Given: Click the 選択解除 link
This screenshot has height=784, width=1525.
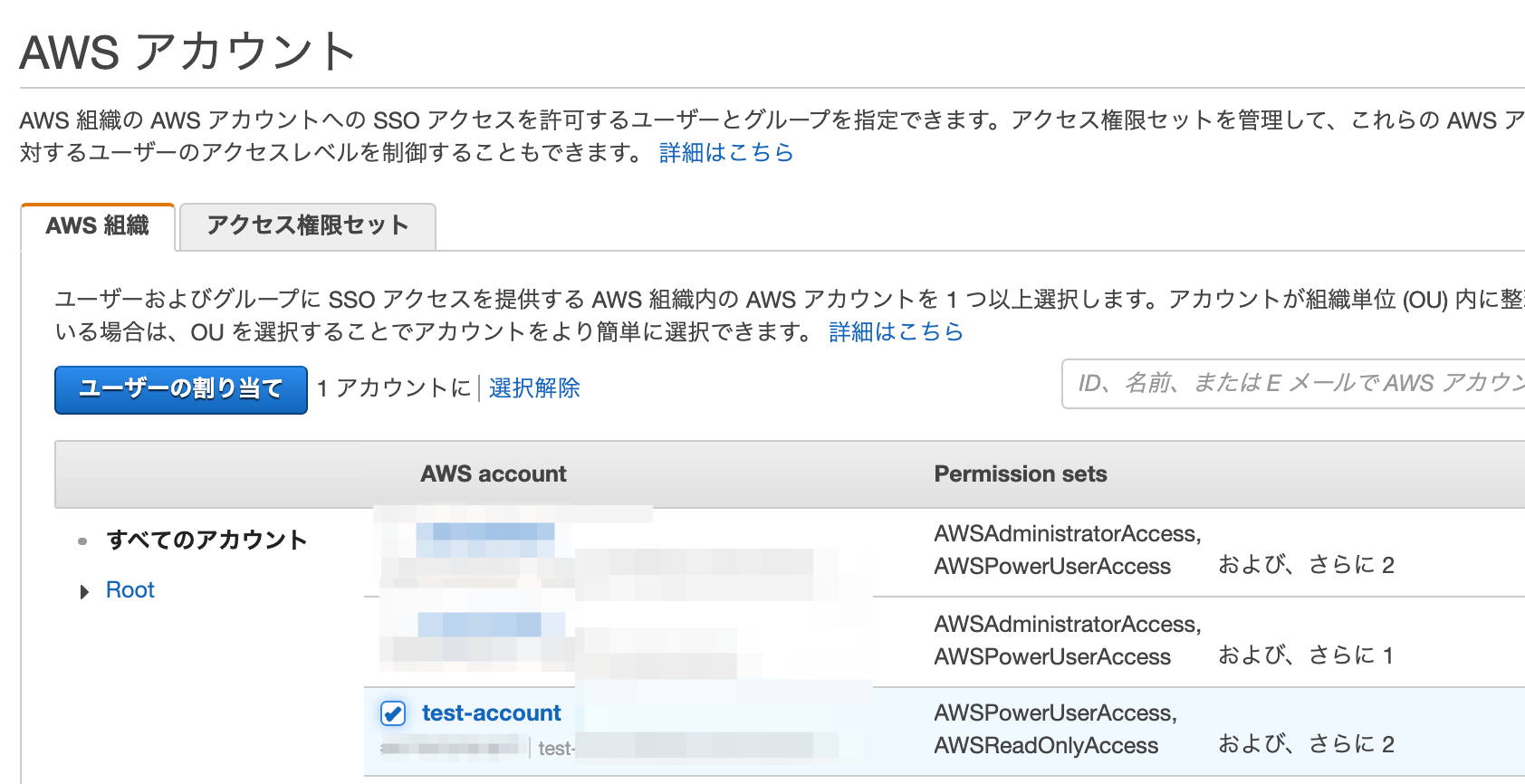Looking at the screenshot, I should click(x=534, y=388).
